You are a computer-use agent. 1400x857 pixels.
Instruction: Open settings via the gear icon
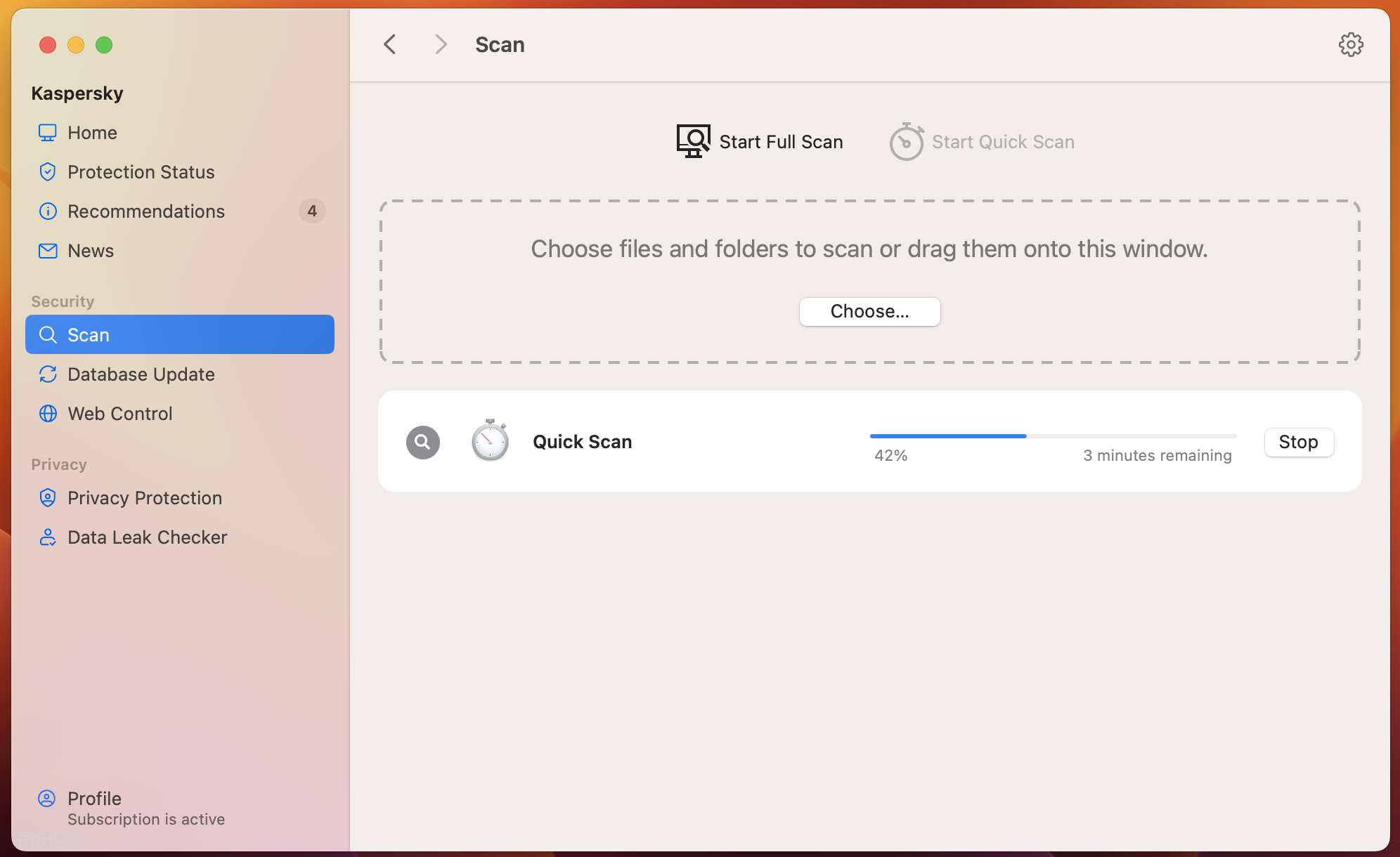click(x=1351, y=44)
